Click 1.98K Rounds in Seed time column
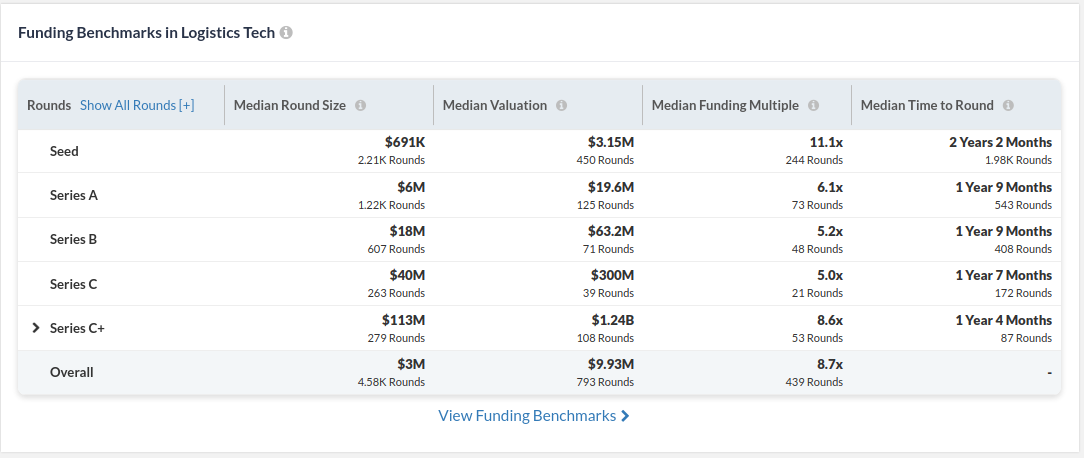The image size is (1084, 458). [x=1019, y=160]
